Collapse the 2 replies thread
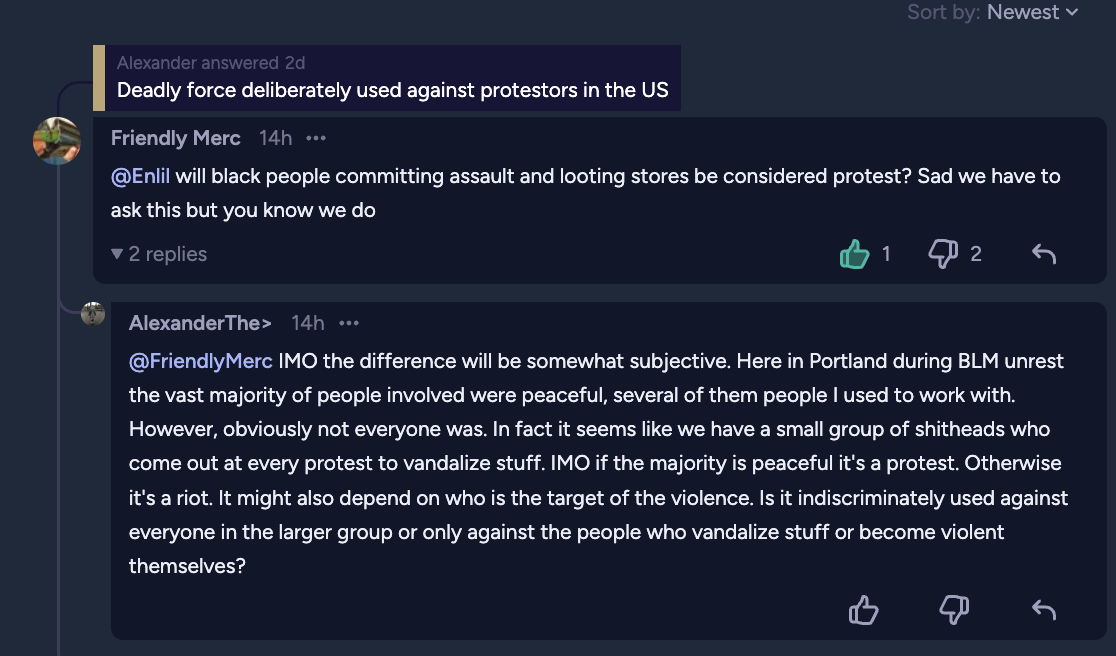Screen dimensions: 1116x656 pos(159,254)
